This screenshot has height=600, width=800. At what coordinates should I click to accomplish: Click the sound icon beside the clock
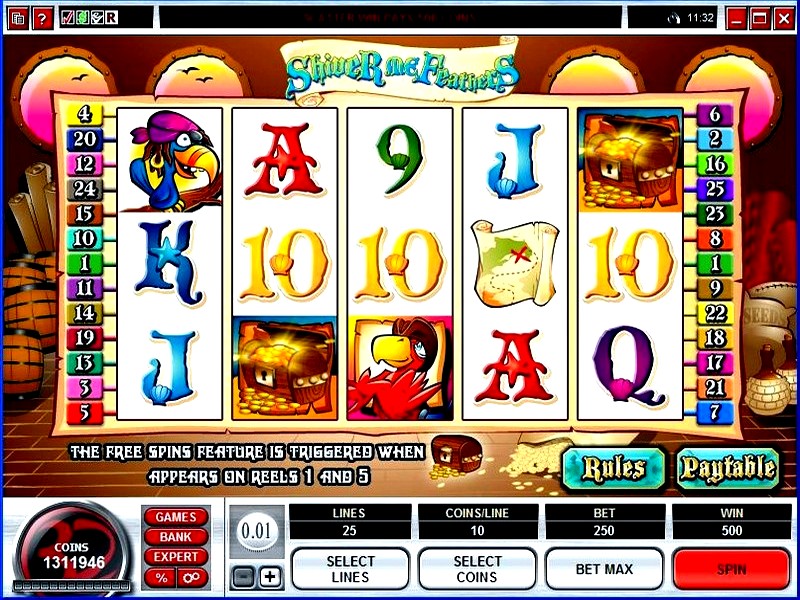click(x=673, y=18)
